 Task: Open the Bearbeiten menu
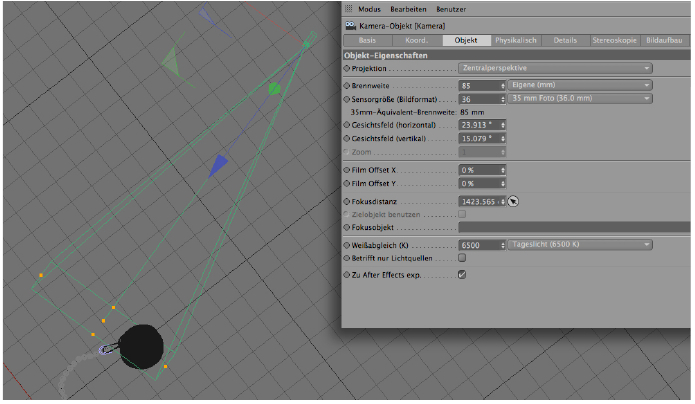click(401, 8)
